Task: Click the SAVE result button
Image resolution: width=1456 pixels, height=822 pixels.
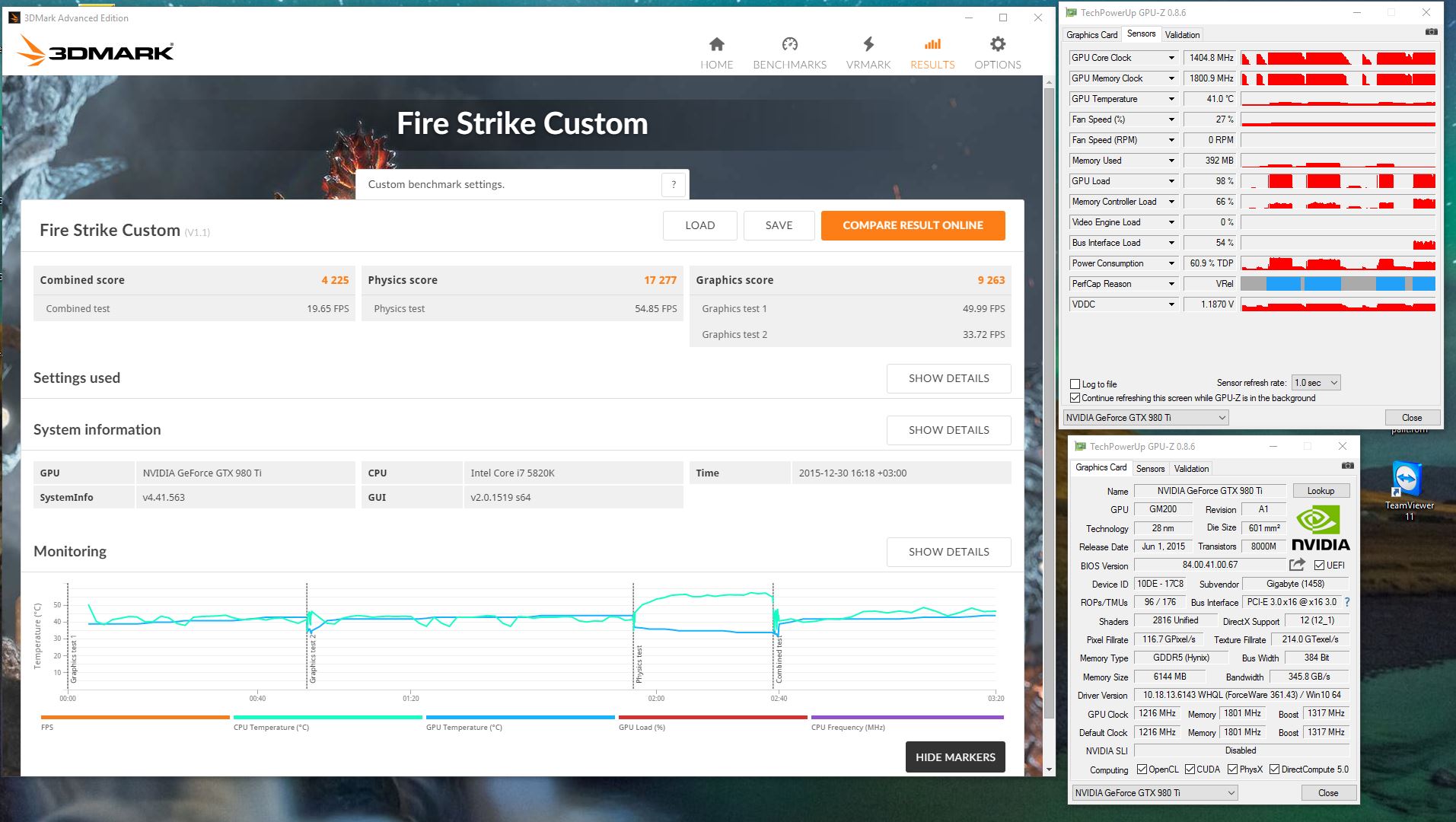Action: [779, 225]
